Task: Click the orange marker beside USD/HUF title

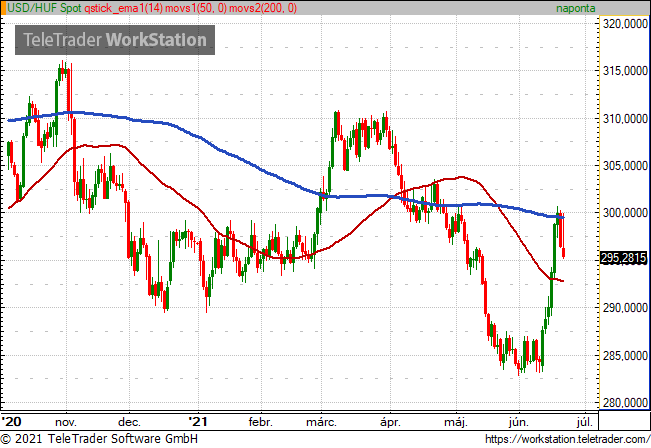Action: click(3, 8)
